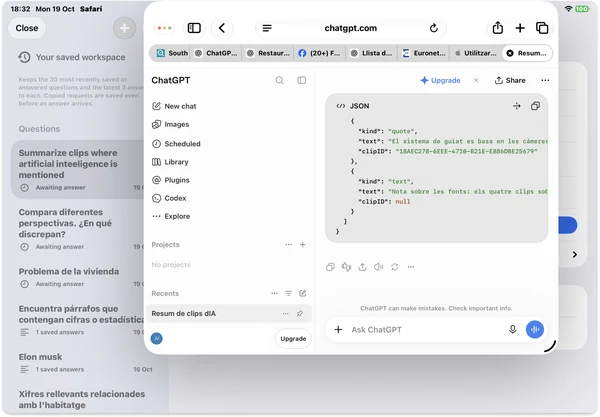Read the response aloud
600x417 pixels.
tap(378, 267)
